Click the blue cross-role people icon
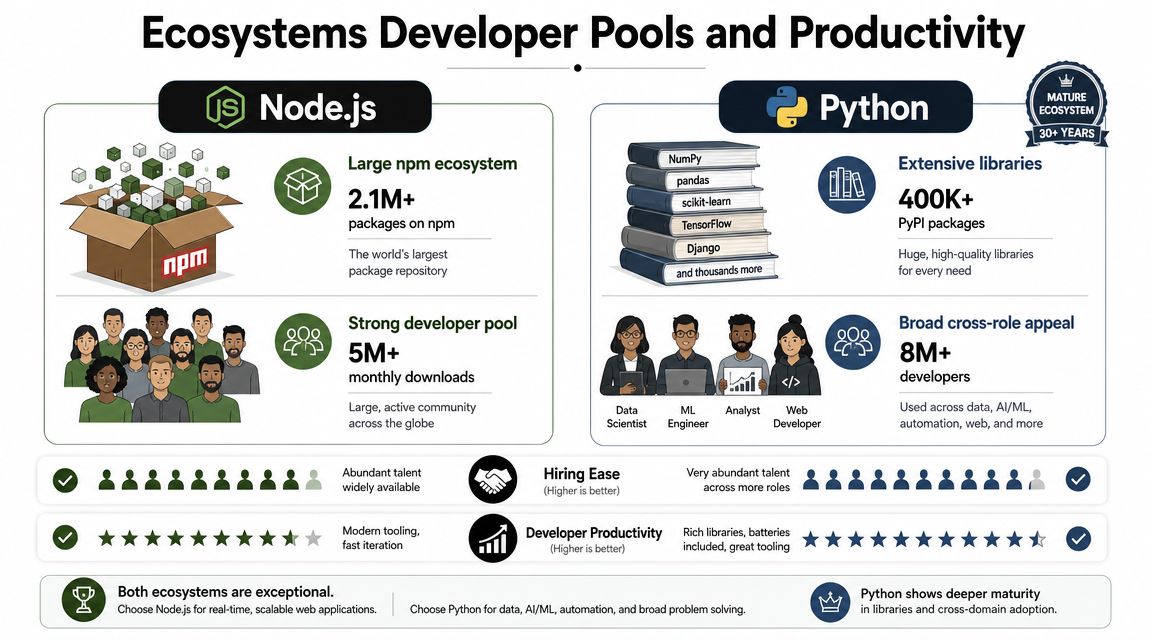The image size is (1152, 640). [x=853, y=342]
